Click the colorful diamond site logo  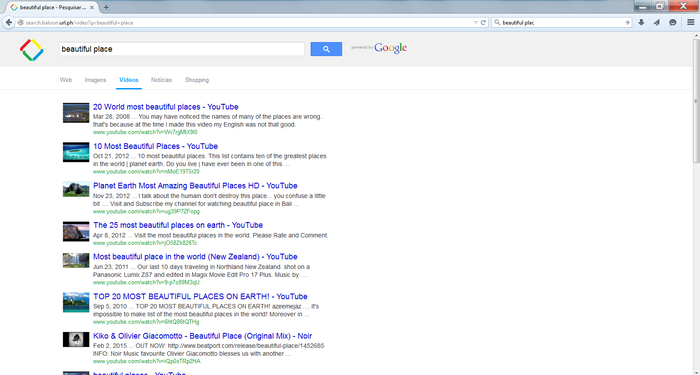pyautogui.click(x=32, y=50)
